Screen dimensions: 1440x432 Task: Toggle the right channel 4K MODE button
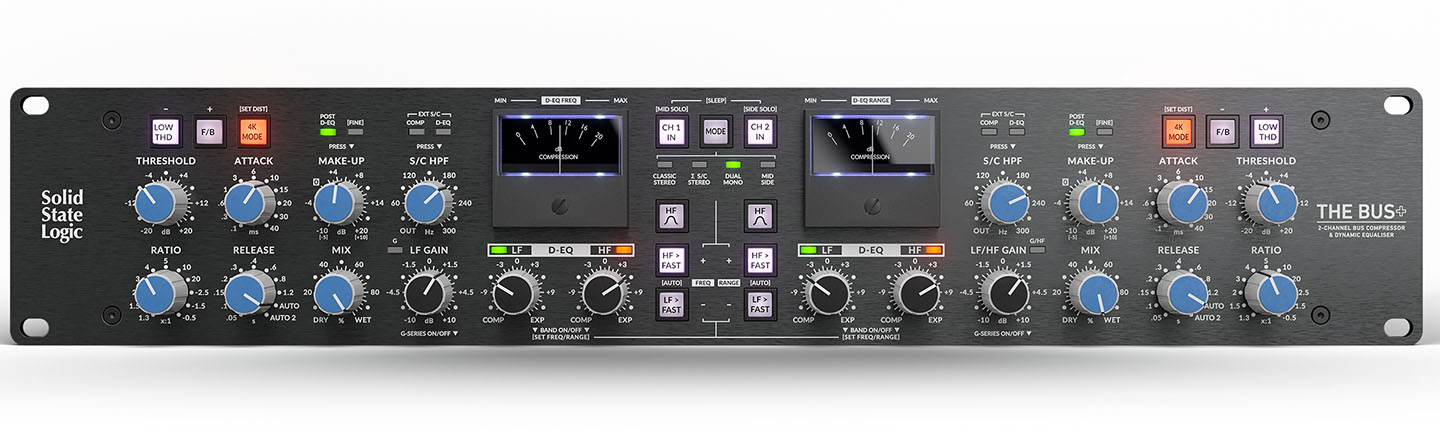coord(1179,130)
